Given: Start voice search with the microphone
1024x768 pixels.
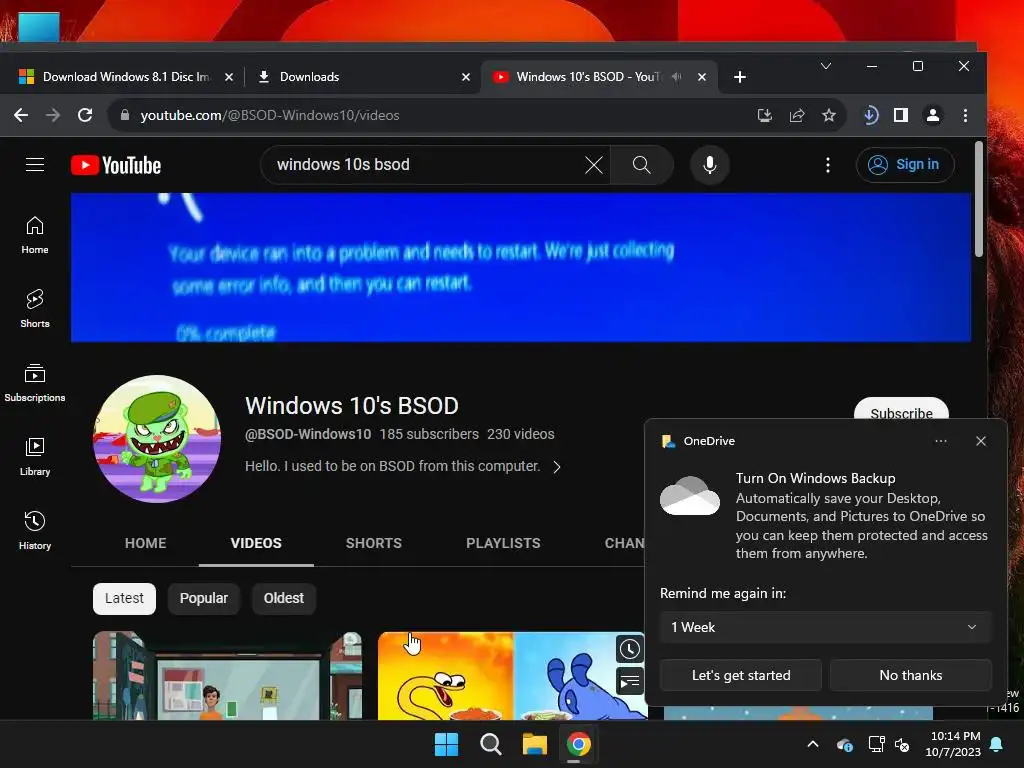Looking at the screenshot, I should tap(710, 165).
